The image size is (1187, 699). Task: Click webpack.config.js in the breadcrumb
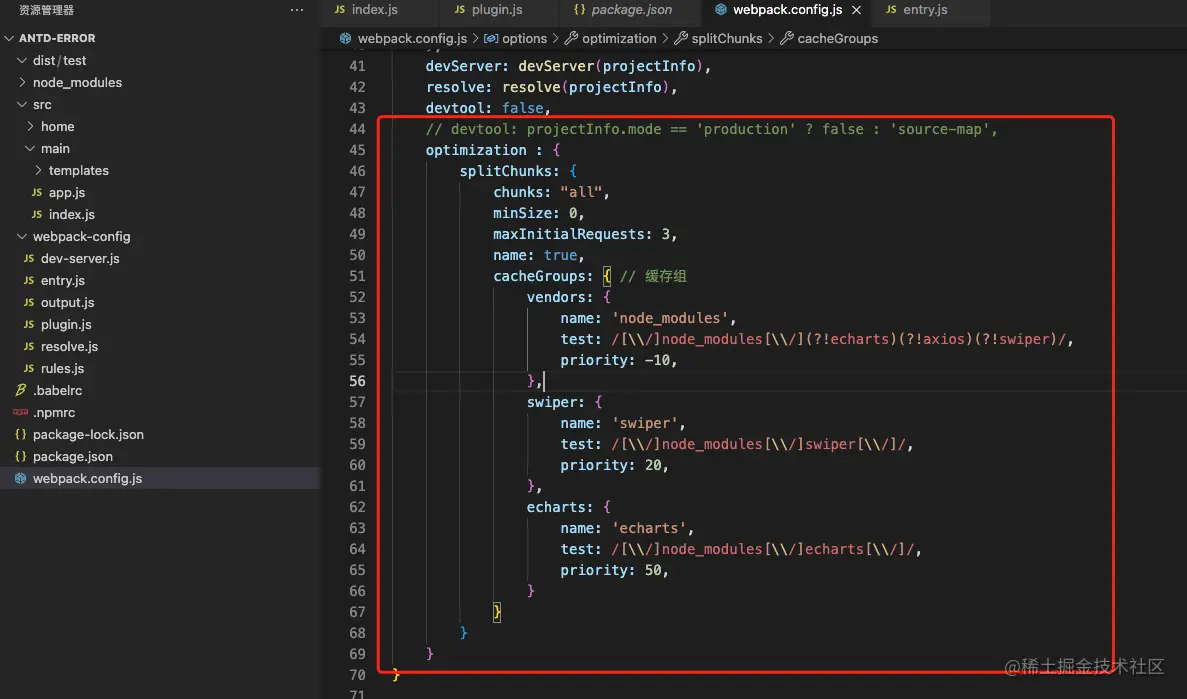412,39
